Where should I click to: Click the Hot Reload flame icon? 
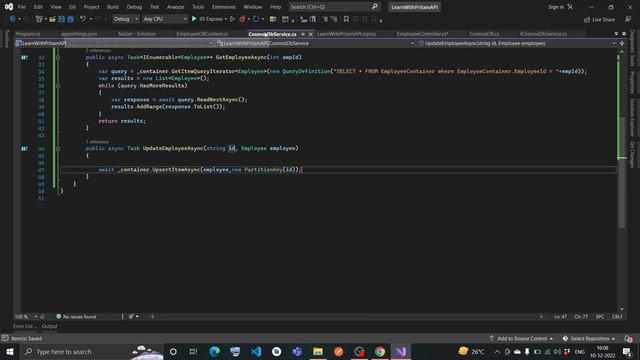coord(242,19)
